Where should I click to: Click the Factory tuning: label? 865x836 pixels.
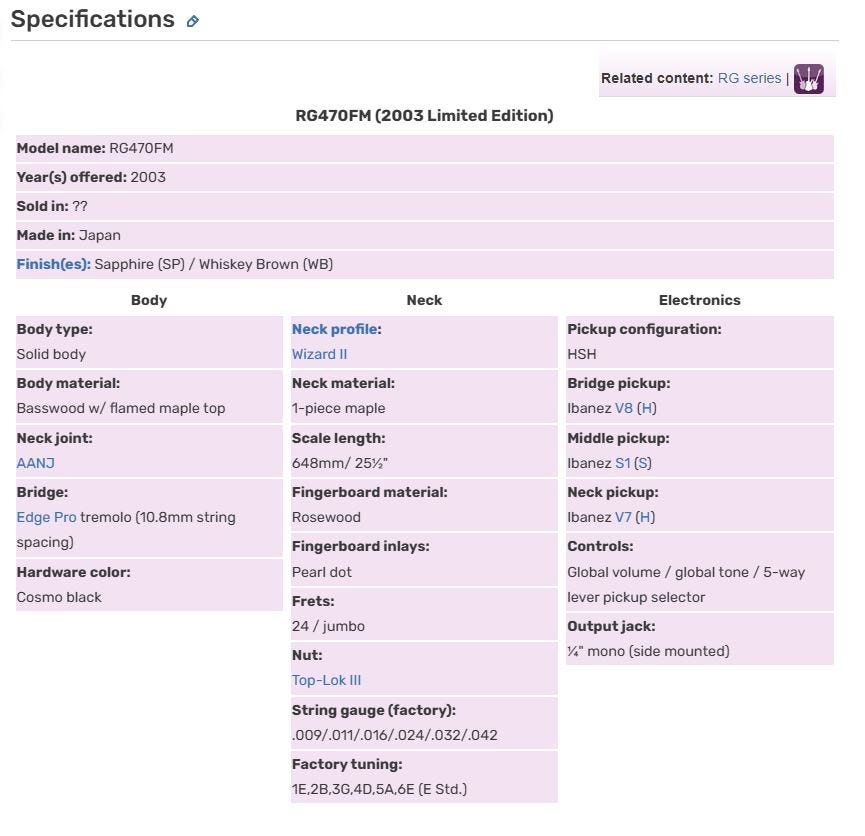tap(347, 764)
